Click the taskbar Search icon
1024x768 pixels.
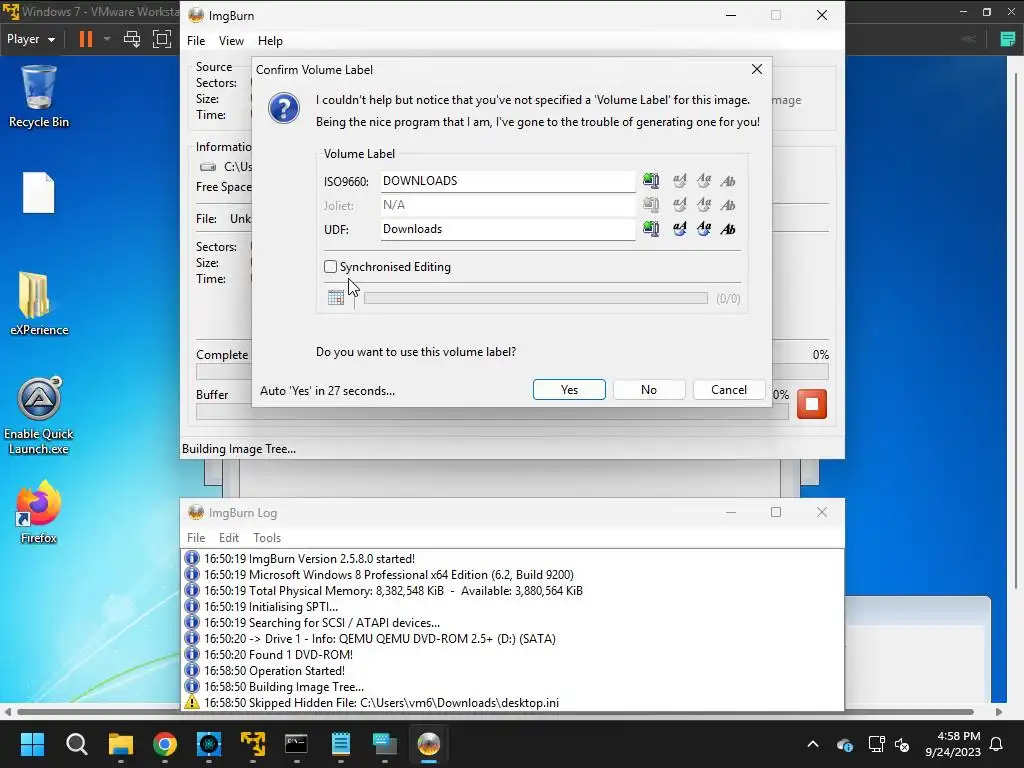[76, 744]
